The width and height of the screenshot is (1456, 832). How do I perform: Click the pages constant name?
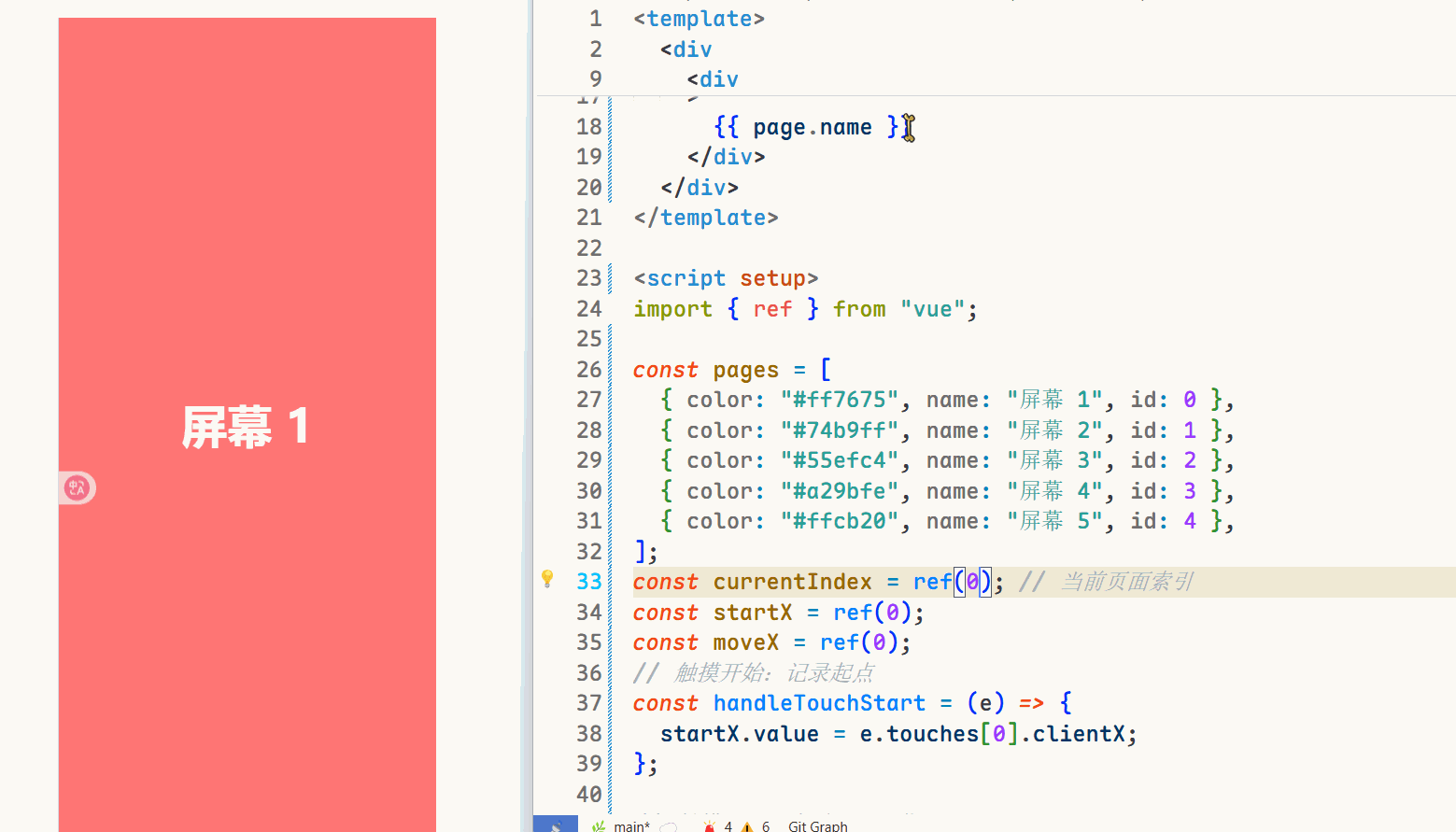[x=745, y=370]
